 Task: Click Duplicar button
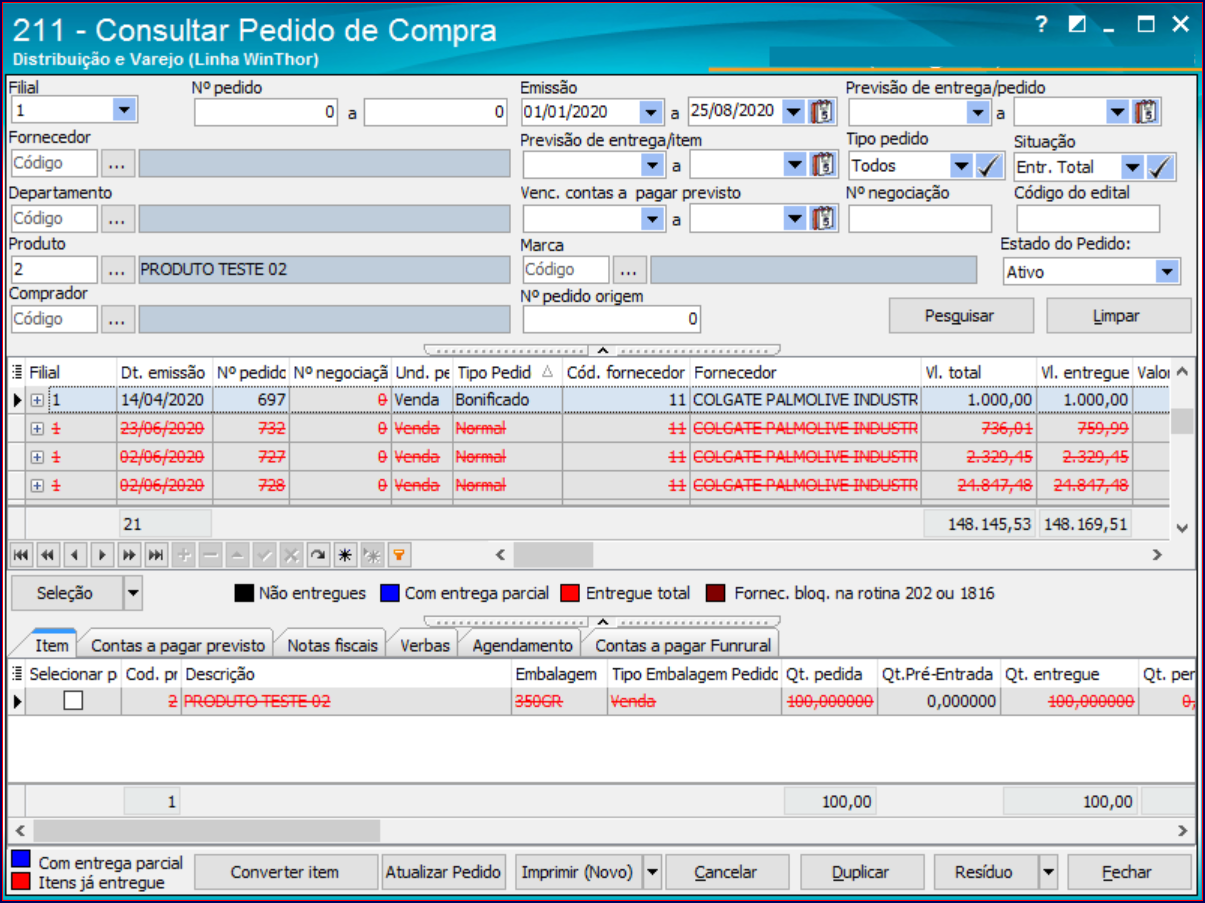pyautogui.click(x=860, y=872)
